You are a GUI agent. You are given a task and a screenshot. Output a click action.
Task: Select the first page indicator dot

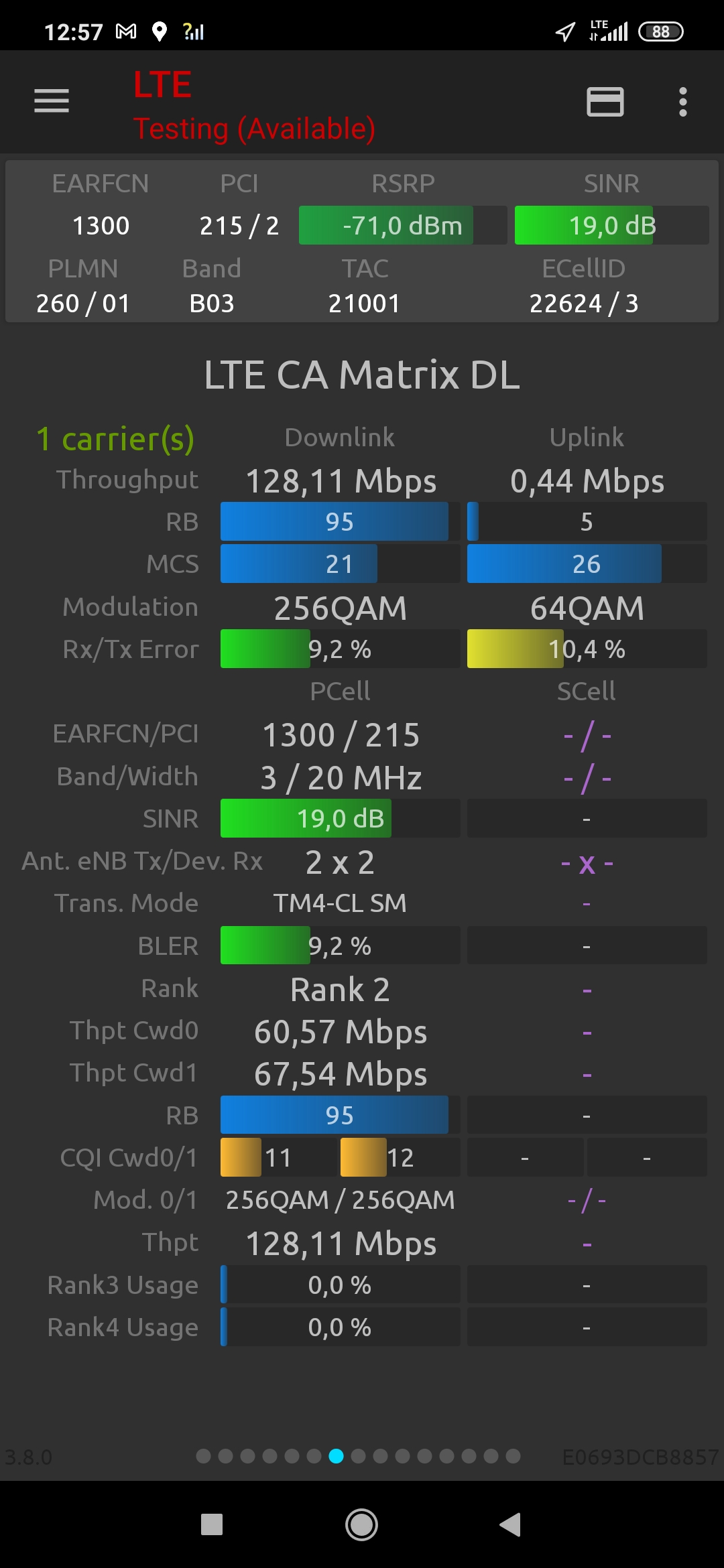[204, 1456]
